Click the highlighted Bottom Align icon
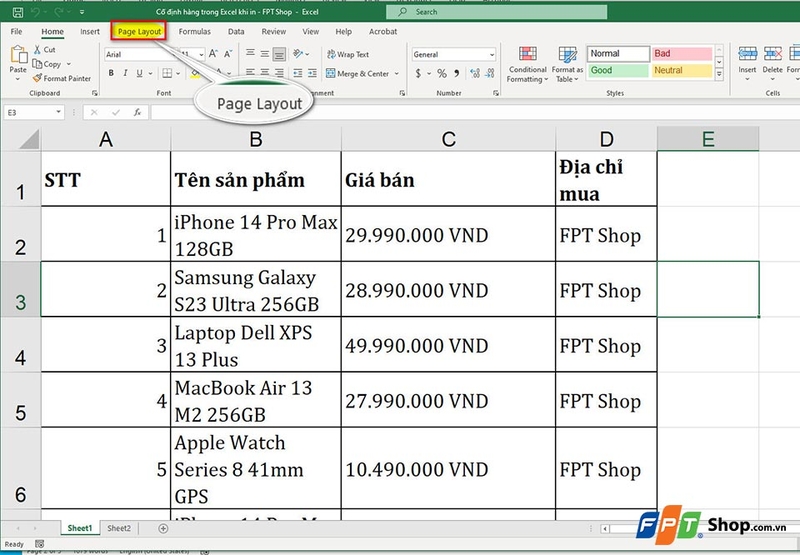Screen dimensions: 800x555 tap(279, 54)
